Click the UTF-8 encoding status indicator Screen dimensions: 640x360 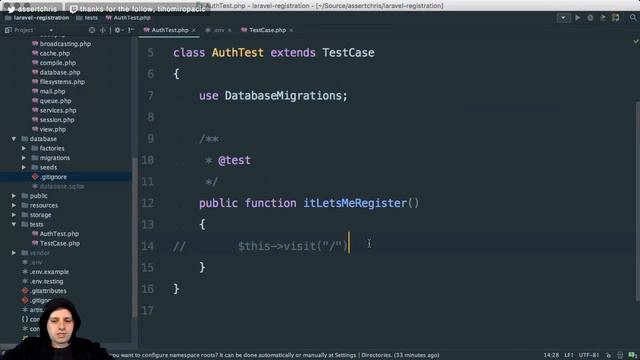(x=589, y=356)
